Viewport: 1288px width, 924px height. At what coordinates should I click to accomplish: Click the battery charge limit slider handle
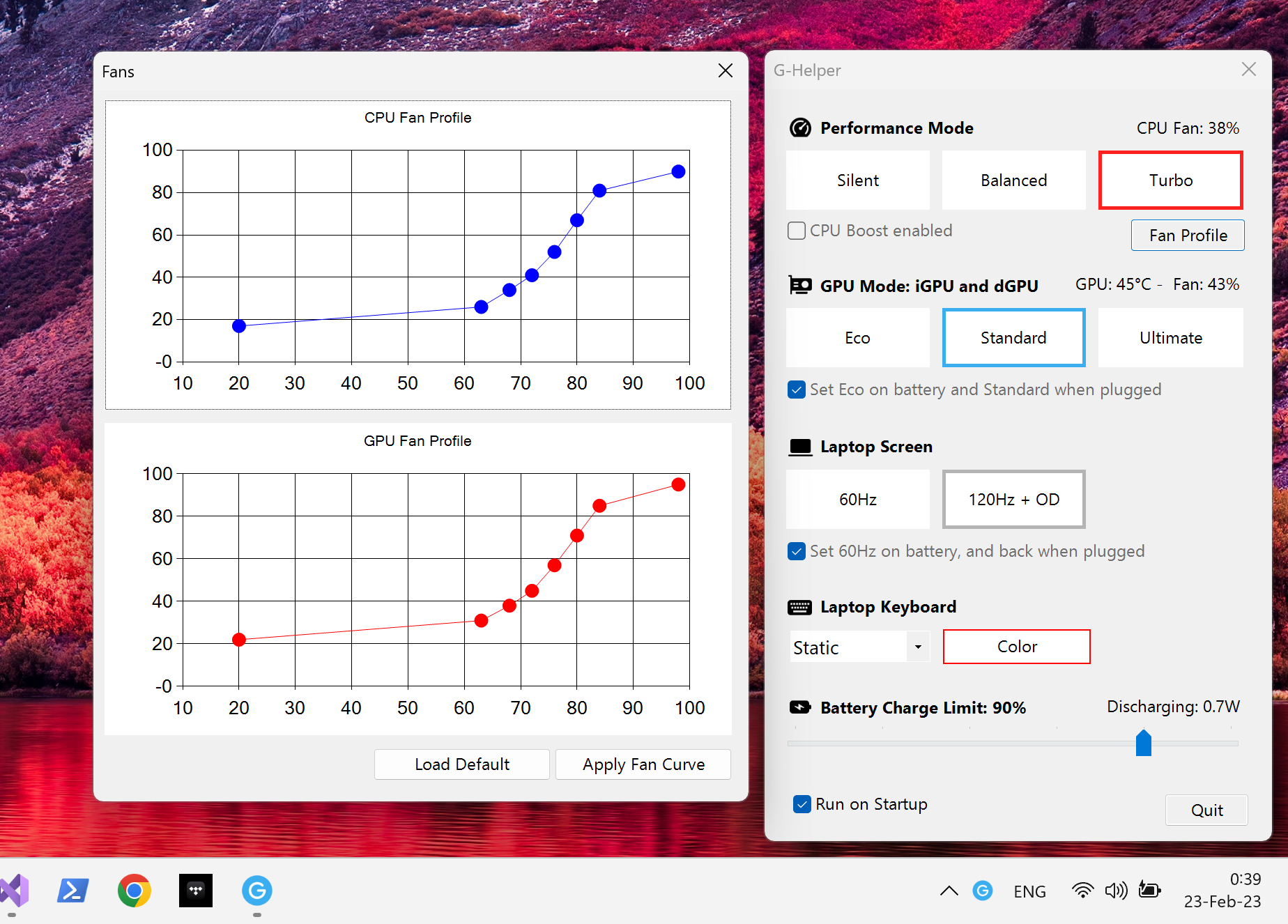tap(1143, 743)
